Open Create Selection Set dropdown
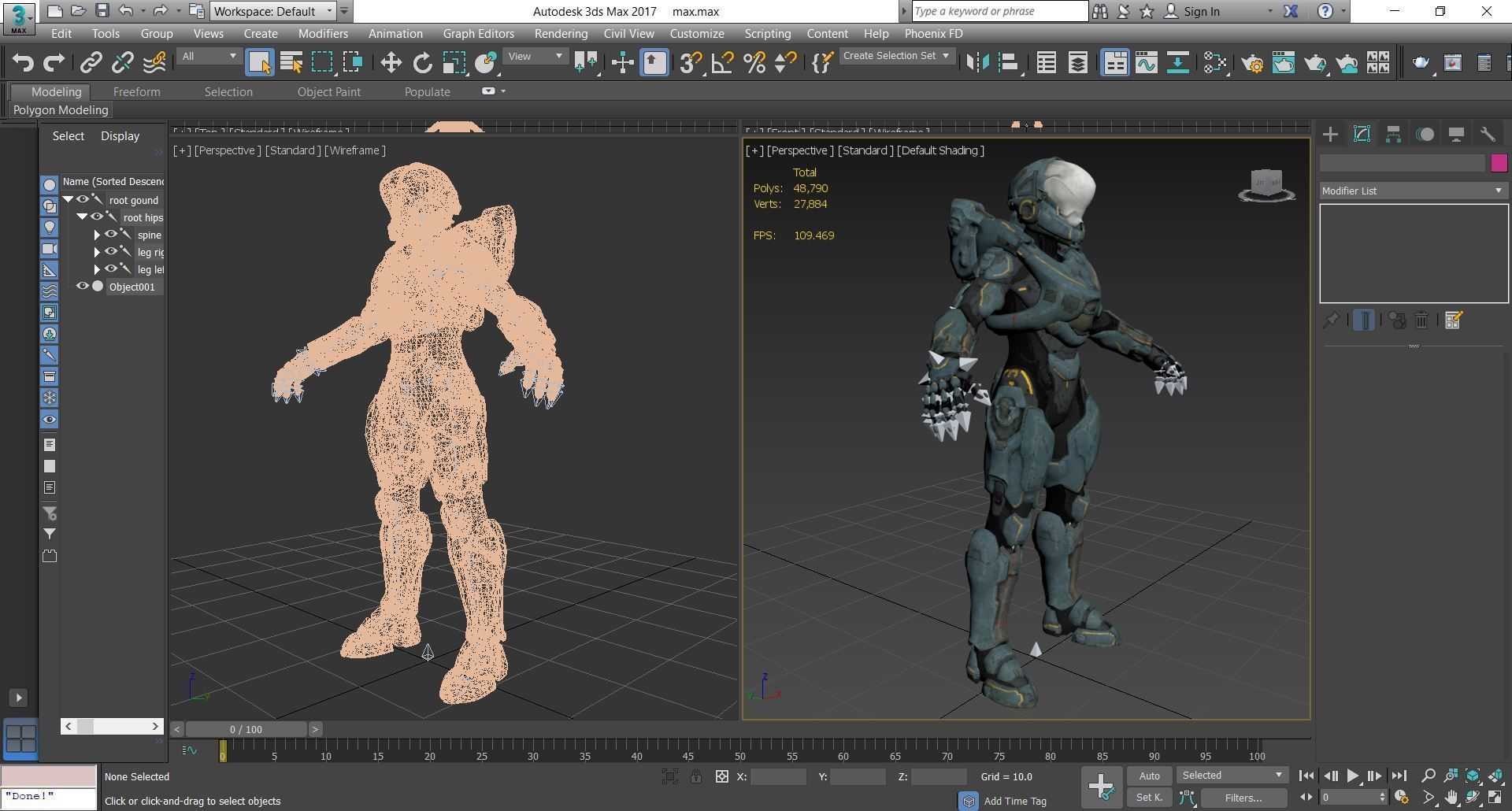This screenshot has width=1512, height=811. click(896, 56)
